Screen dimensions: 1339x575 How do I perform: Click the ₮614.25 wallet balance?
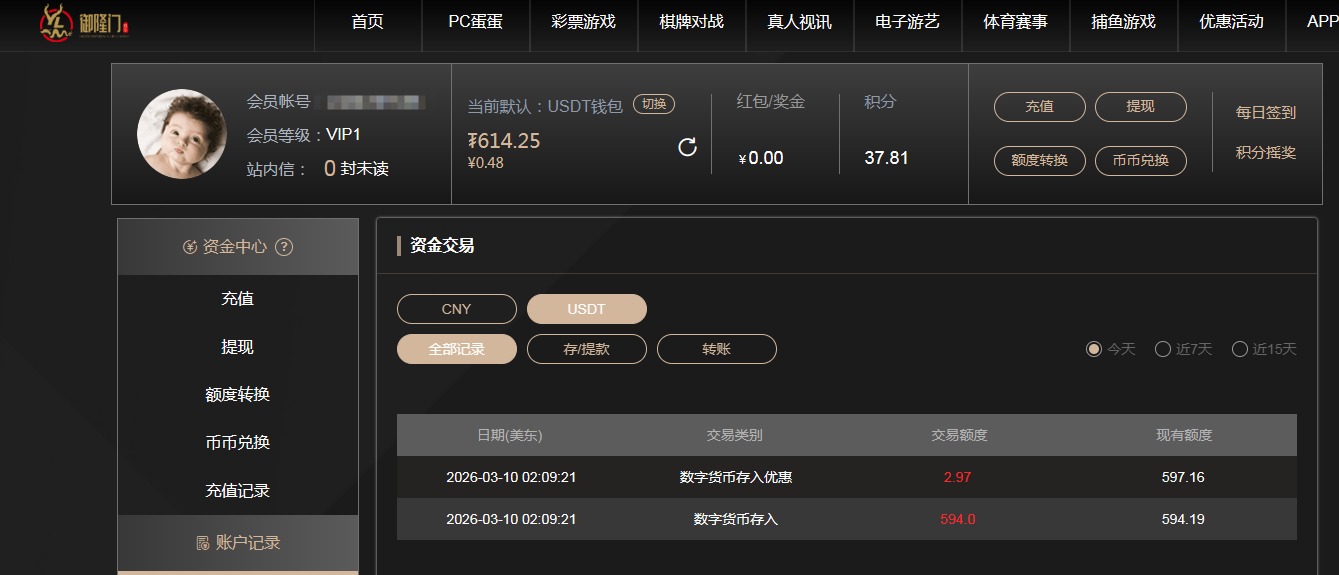click(x=504, y=141)
